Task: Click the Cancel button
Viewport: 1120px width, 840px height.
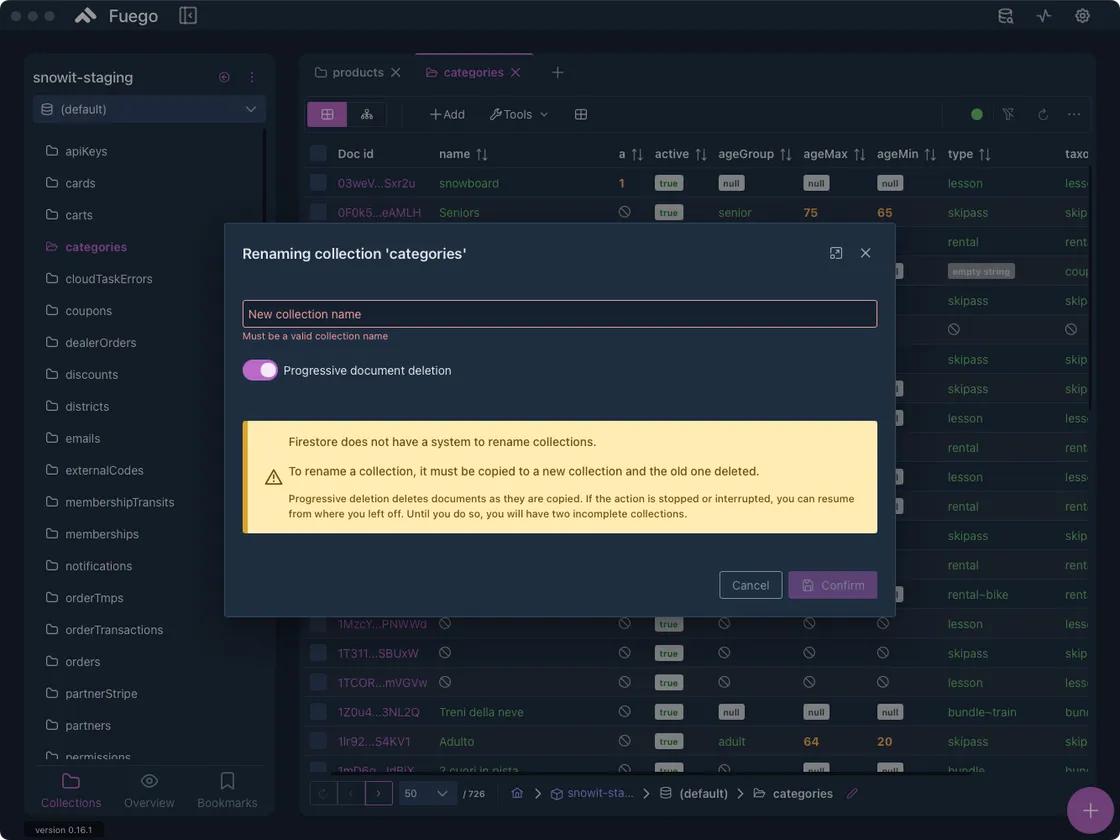Action: [750, 585]
